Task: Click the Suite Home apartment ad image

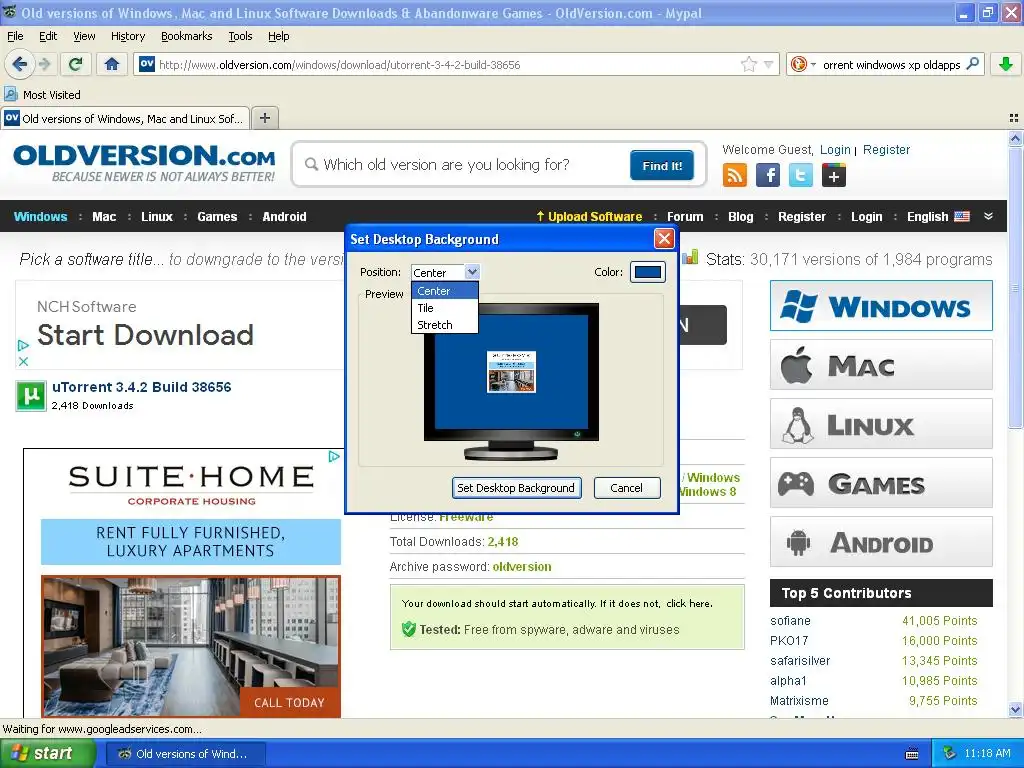Action: point(191,646)
